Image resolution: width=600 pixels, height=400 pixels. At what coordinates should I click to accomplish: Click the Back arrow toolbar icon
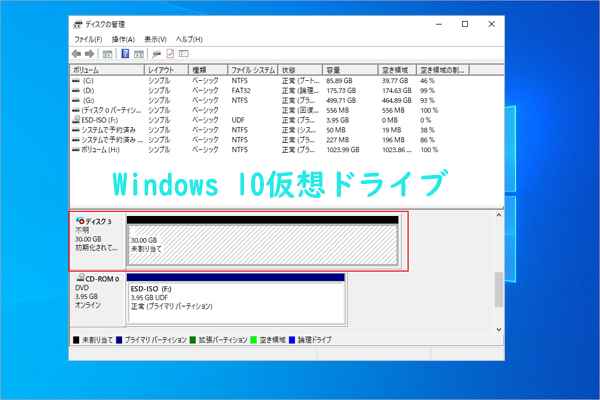coord(77,53)
